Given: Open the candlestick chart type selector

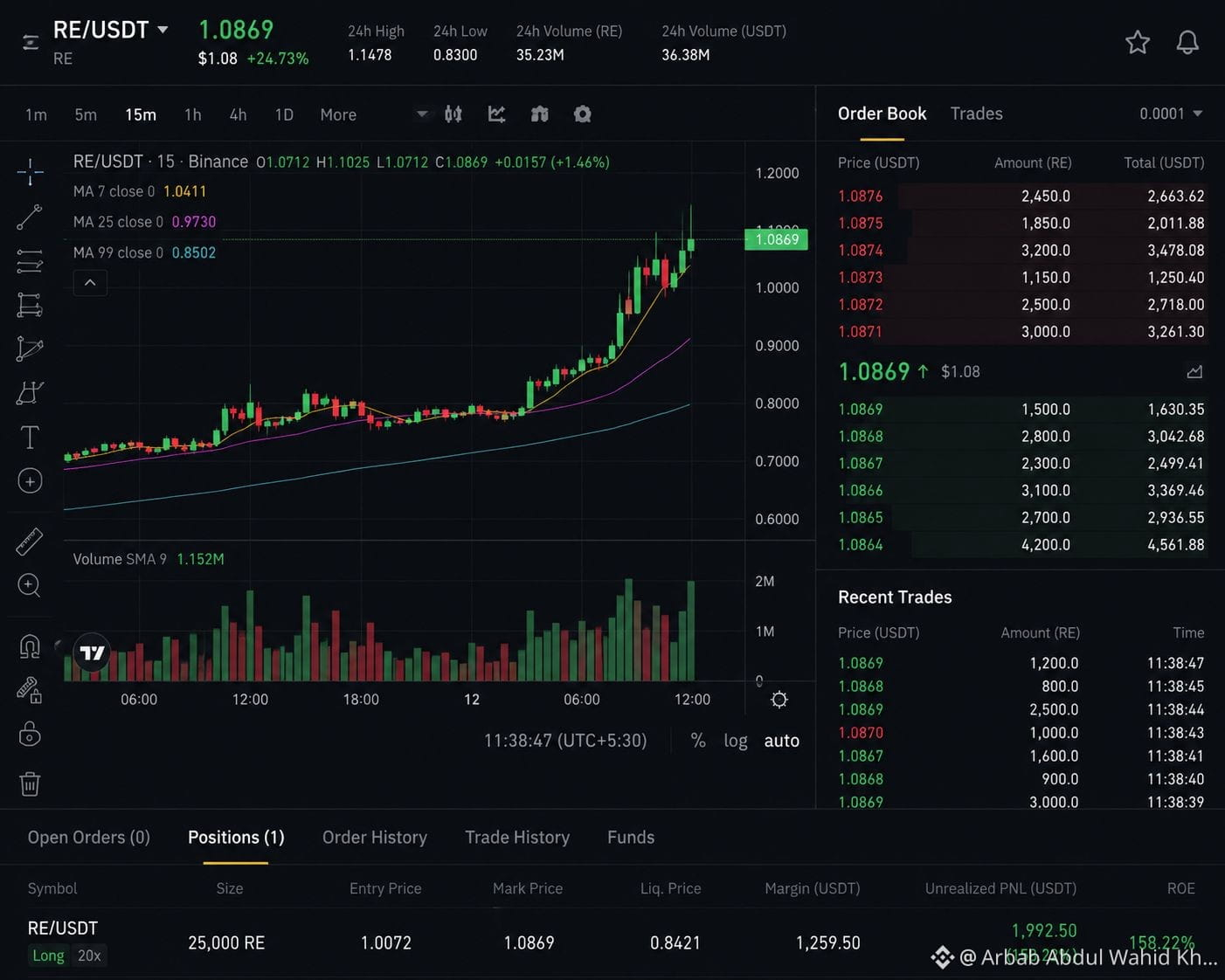Looking at the screenshot, I should tap(453, 114).
